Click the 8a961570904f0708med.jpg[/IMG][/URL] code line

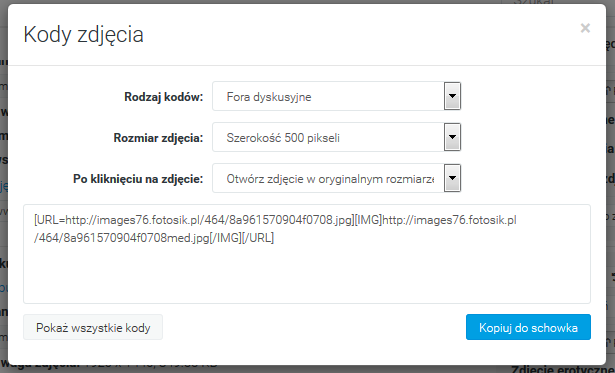(154, 238)
